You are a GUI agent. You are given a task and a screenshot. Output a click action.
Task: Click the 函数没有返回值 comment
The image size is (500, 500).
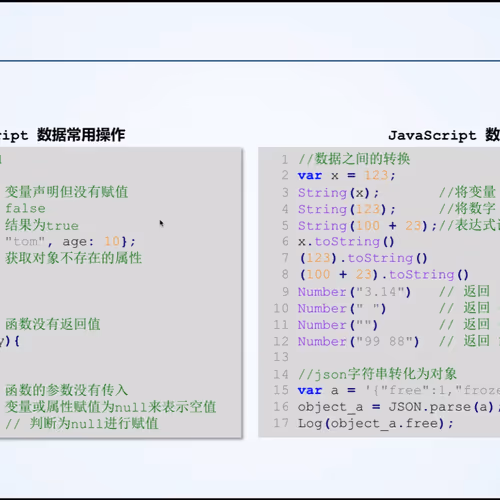point(53,324)
